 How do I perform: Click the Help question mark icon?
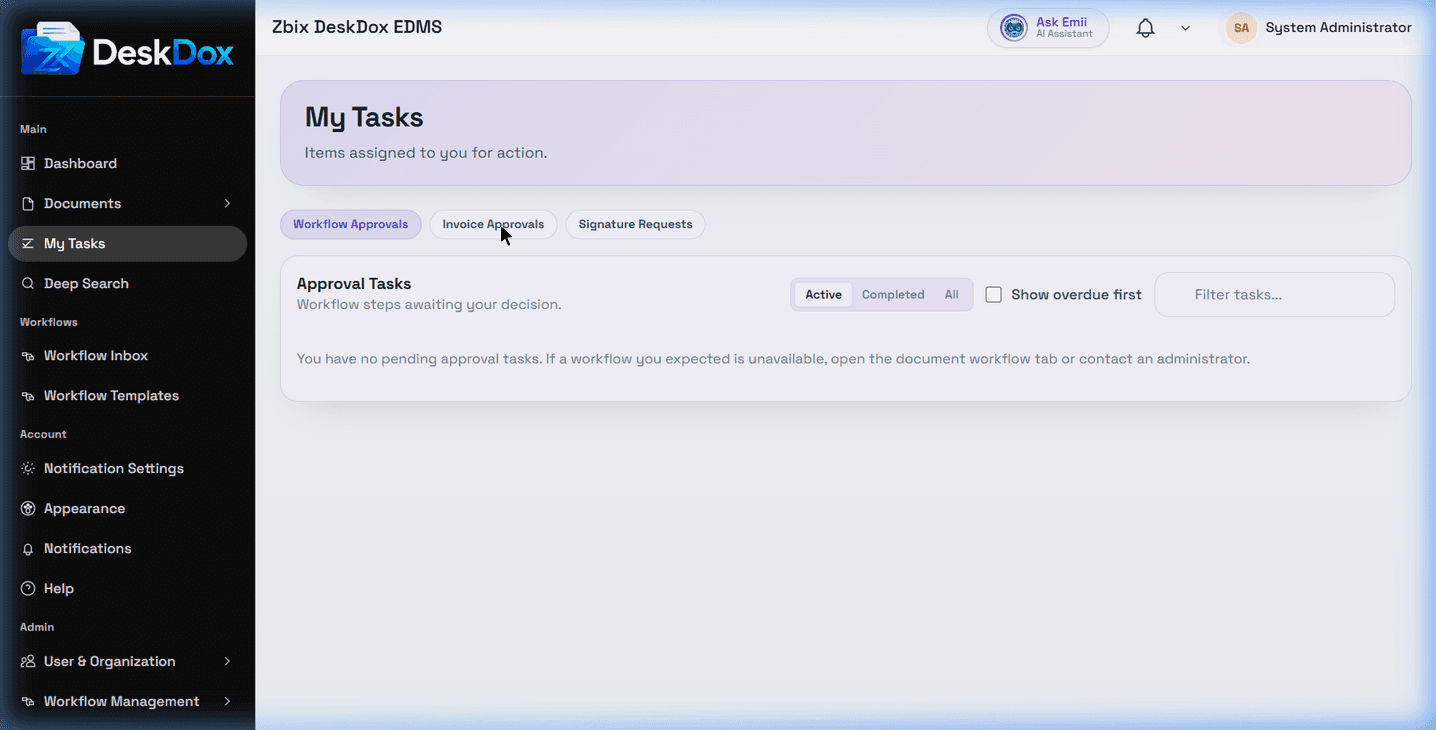[28, 588]
